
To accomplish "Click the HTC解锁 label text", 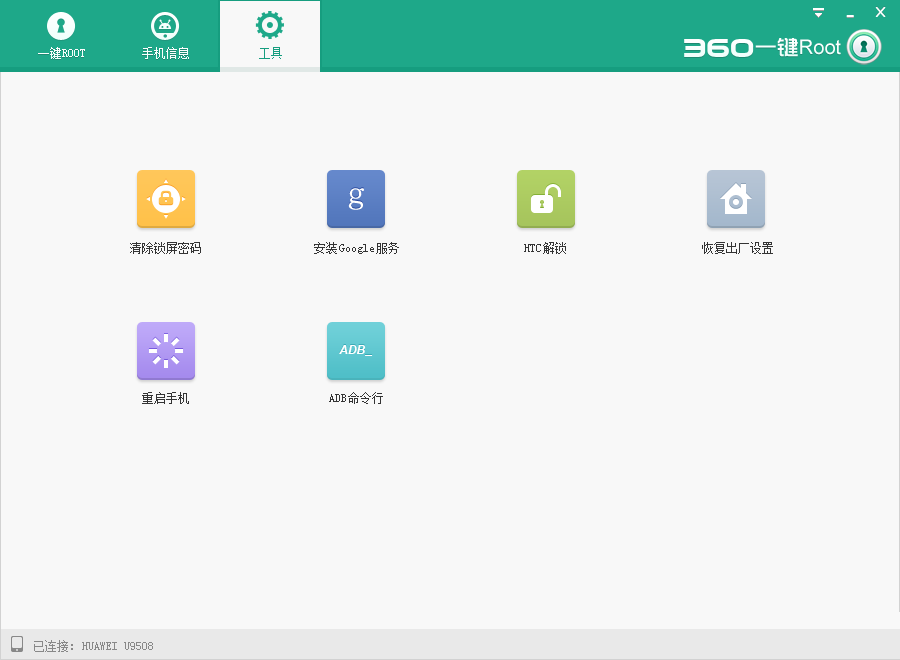I will pos(545,248).
